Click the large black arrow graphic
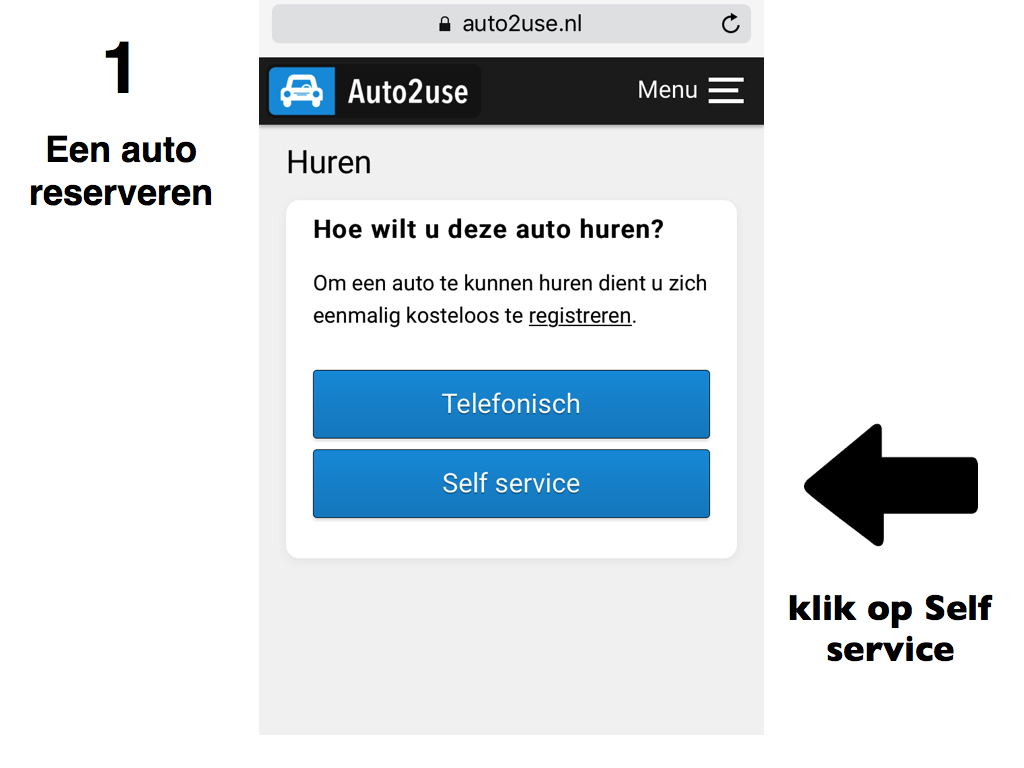This screenshot has width=1024, height=768. (x=891, y=485)
